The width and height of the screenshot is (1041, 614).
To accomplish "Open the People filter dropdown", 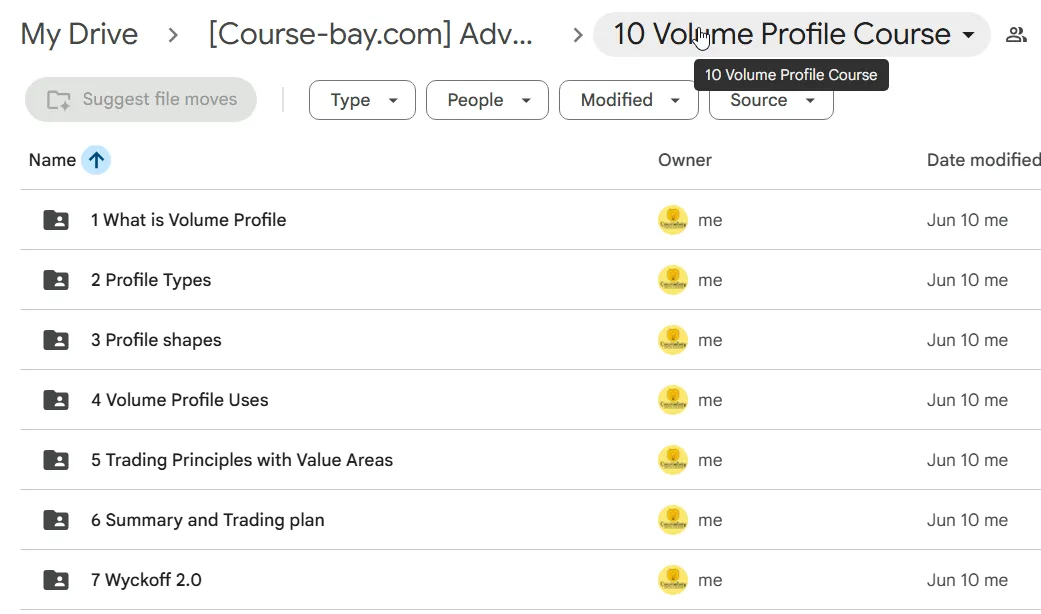I will (x=487, y=100).
